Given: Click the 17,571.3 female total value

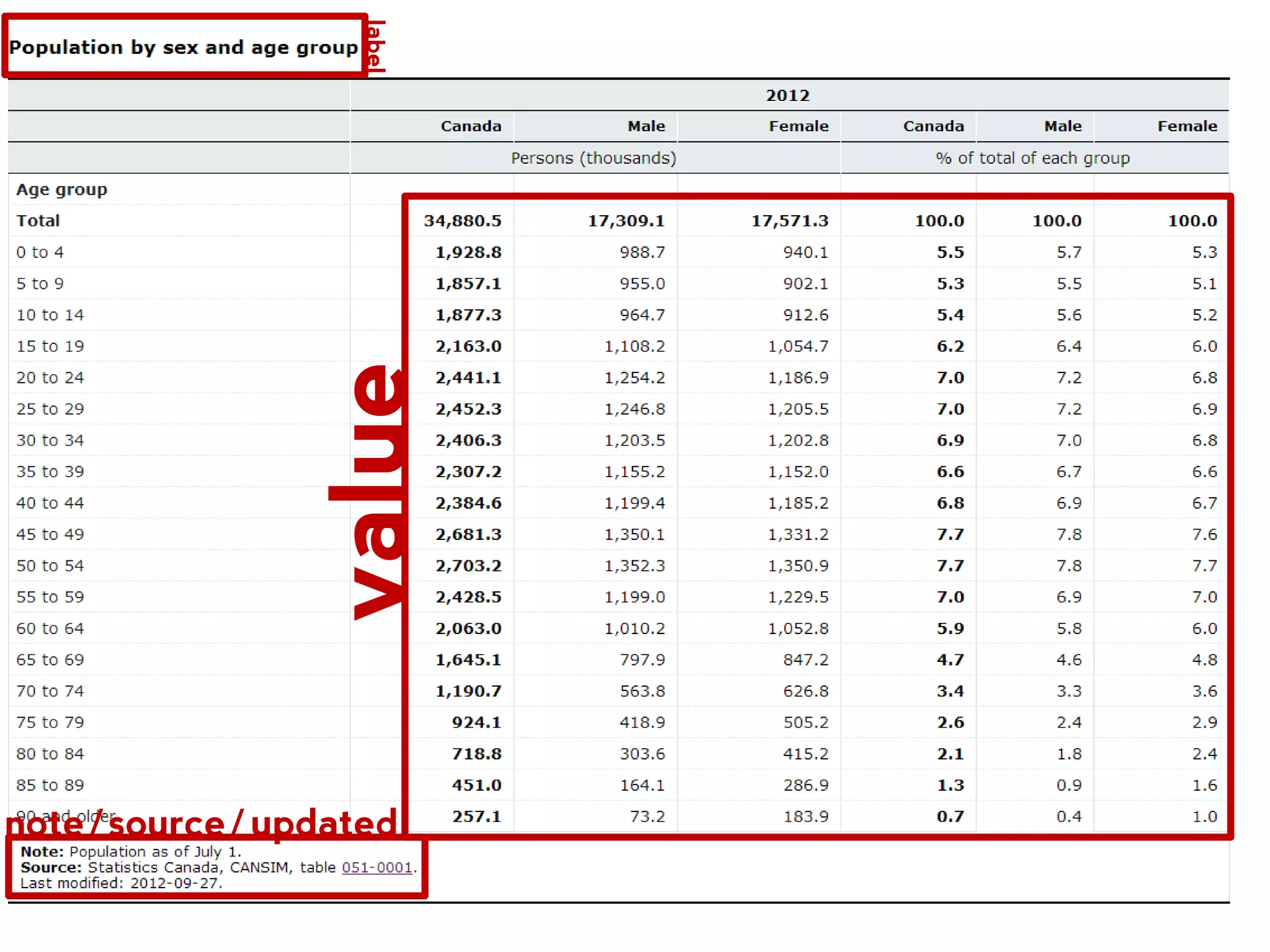Looking at the screenshot, I should coord(789,221).
